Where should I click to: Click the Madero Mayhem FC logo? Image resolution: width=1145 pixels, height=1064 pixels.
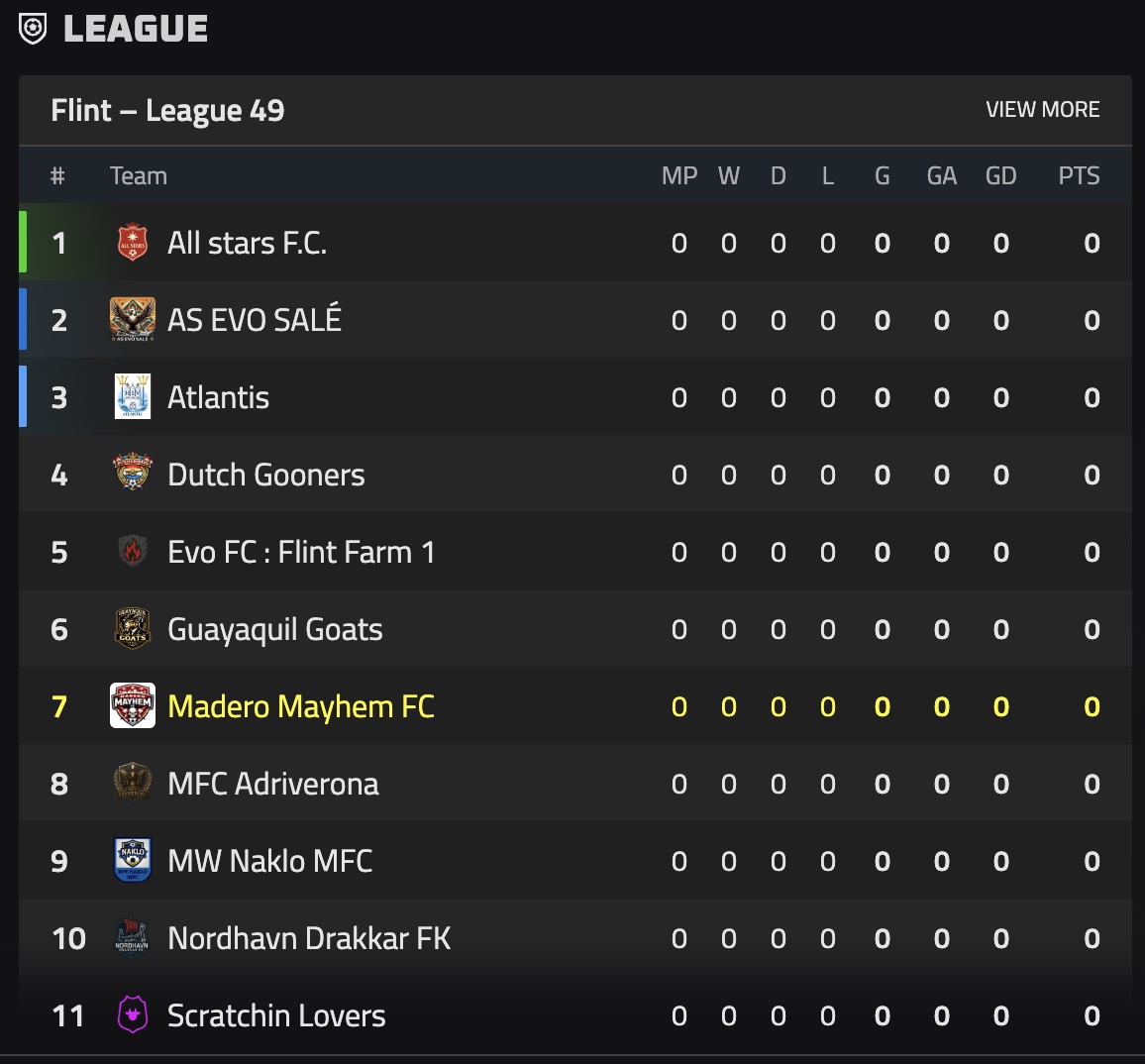tap(133, 706)
